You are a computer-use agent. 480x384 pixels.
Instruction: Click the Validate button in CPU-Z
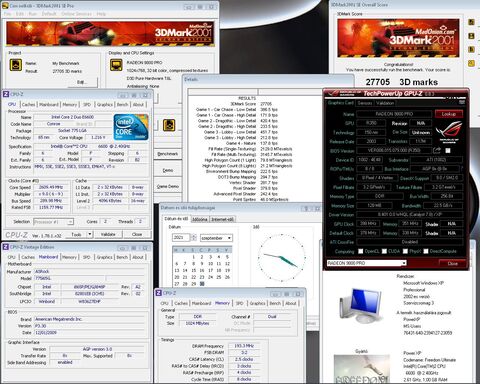108,234
